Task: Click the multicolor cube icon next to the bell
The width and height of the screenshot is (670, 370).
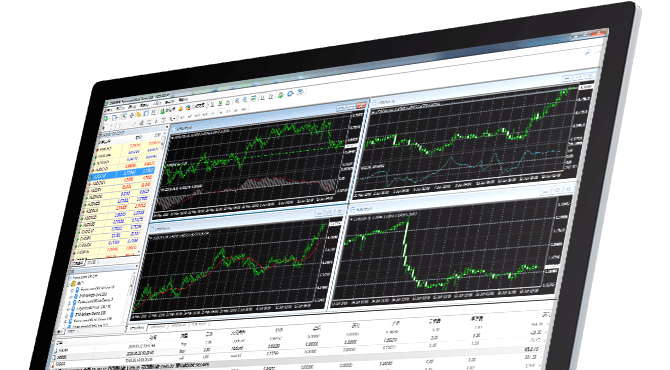Action: (x=188, y=108)
